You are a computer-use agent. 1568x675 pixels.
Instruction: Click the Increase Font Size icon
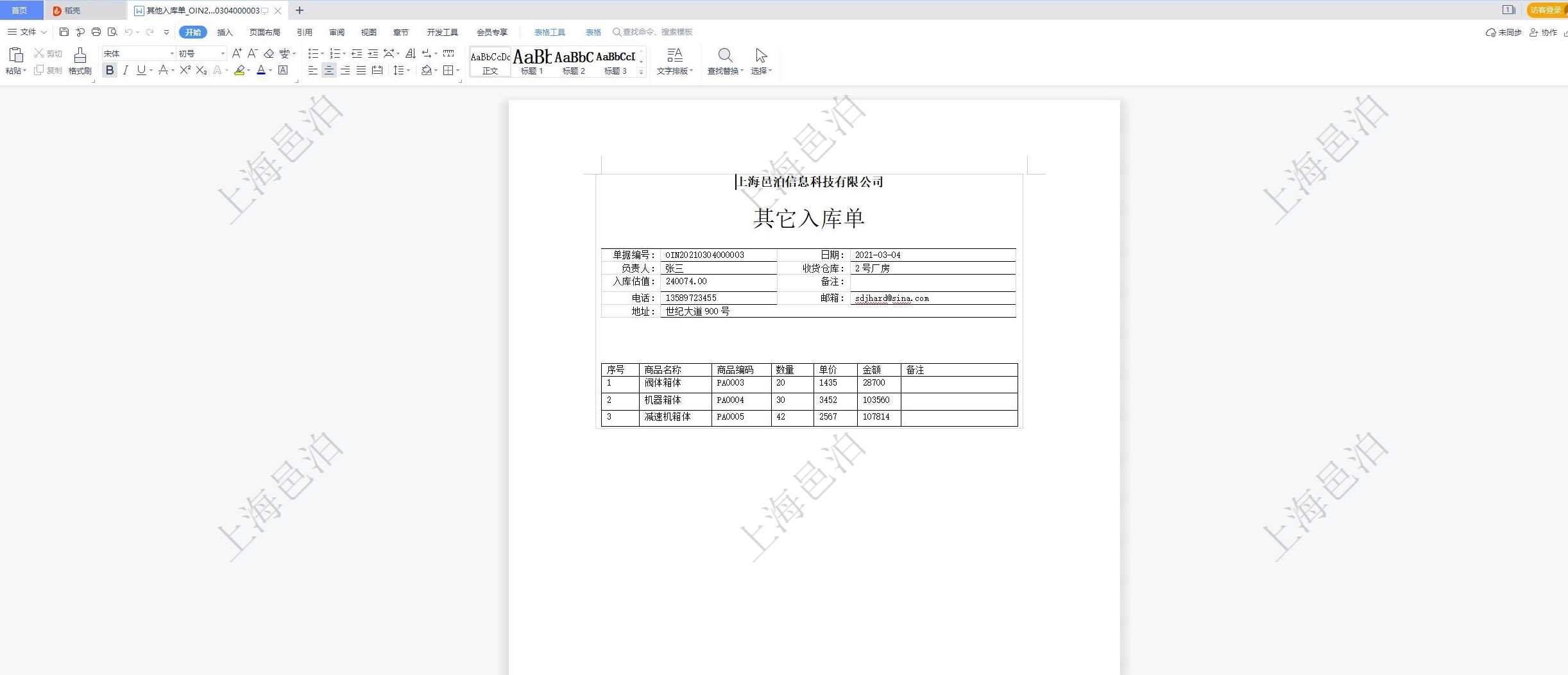coord(237,53)
